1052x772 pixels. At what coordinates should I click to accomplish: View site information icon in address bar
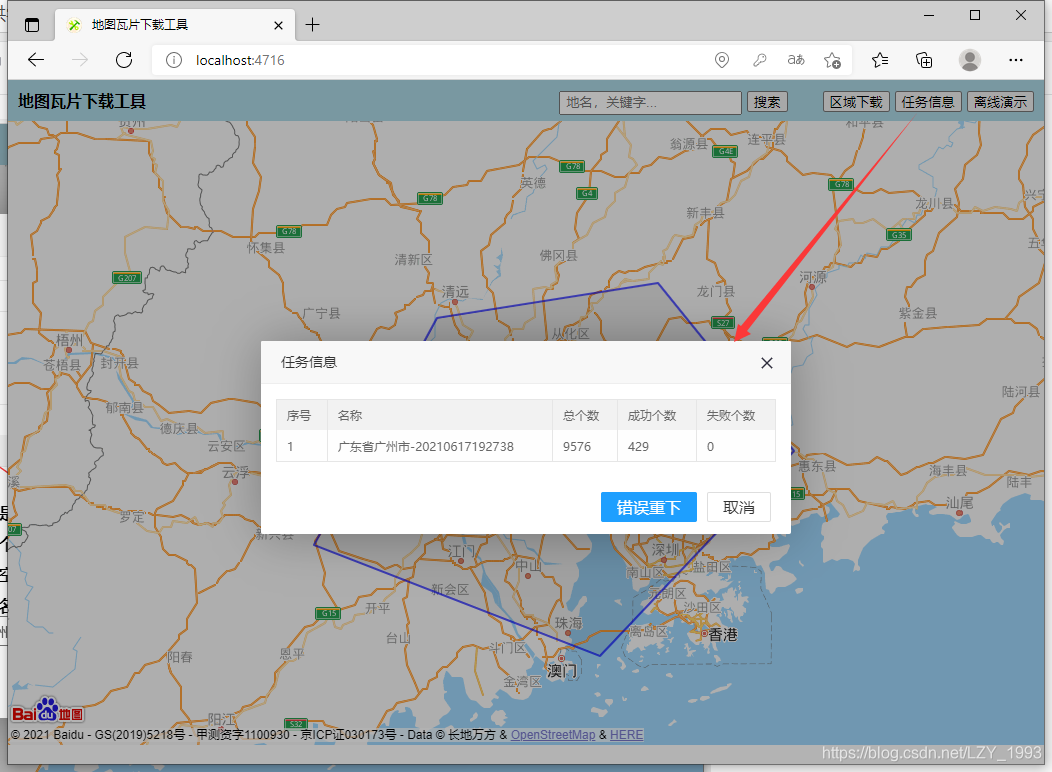pos(174,60)
